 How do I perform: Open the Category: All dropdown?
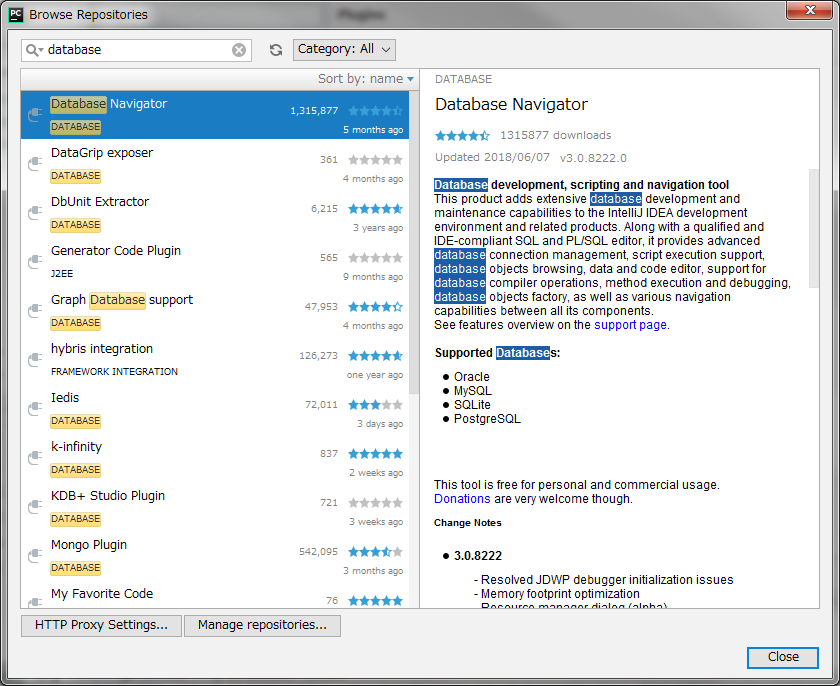[344, 49]
